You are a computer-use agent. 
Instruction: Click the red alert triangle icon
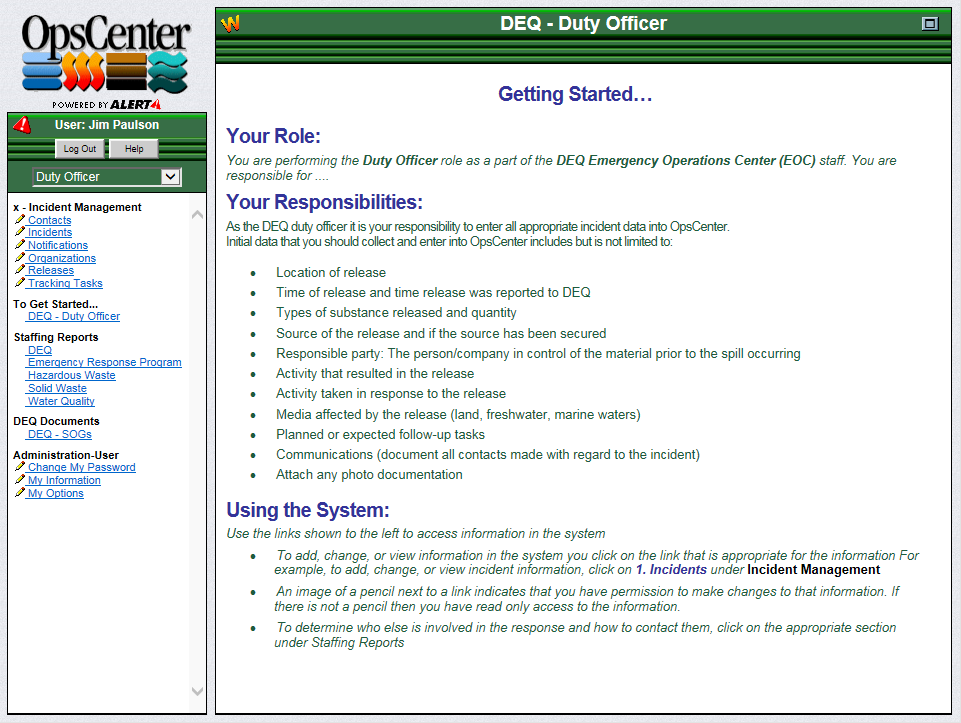pyautogui.click(x=22, y=125)
